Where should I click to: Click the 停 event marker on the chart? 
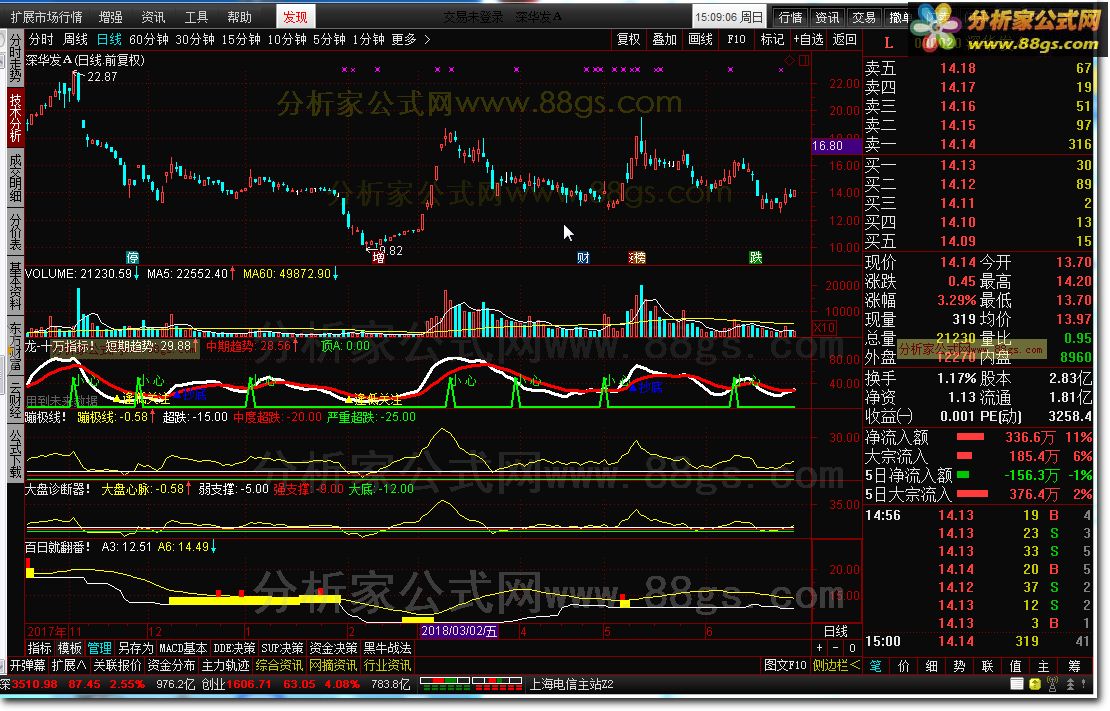click(132, 257)
